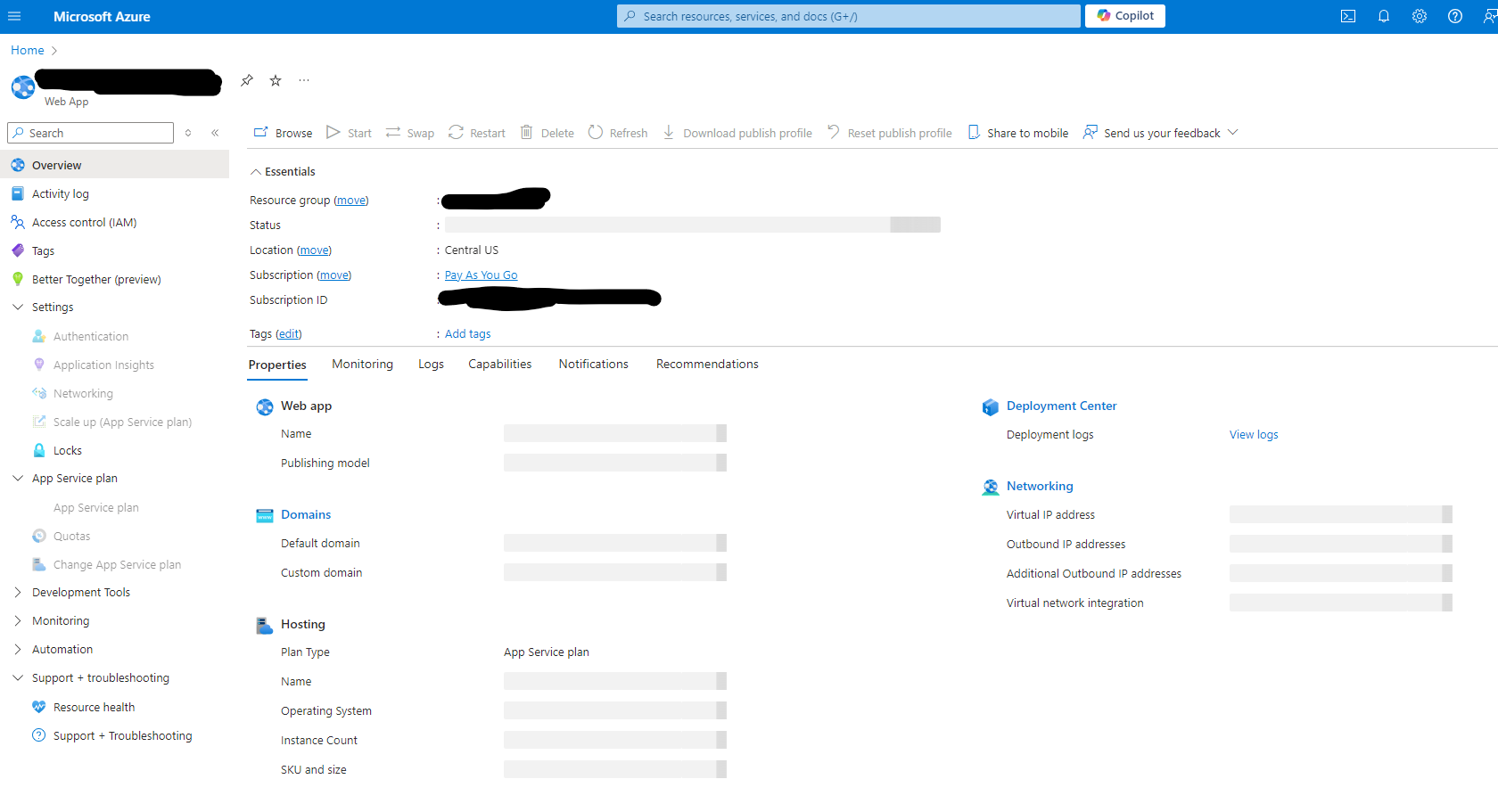Click move link for Location

[x=314, y=250]
